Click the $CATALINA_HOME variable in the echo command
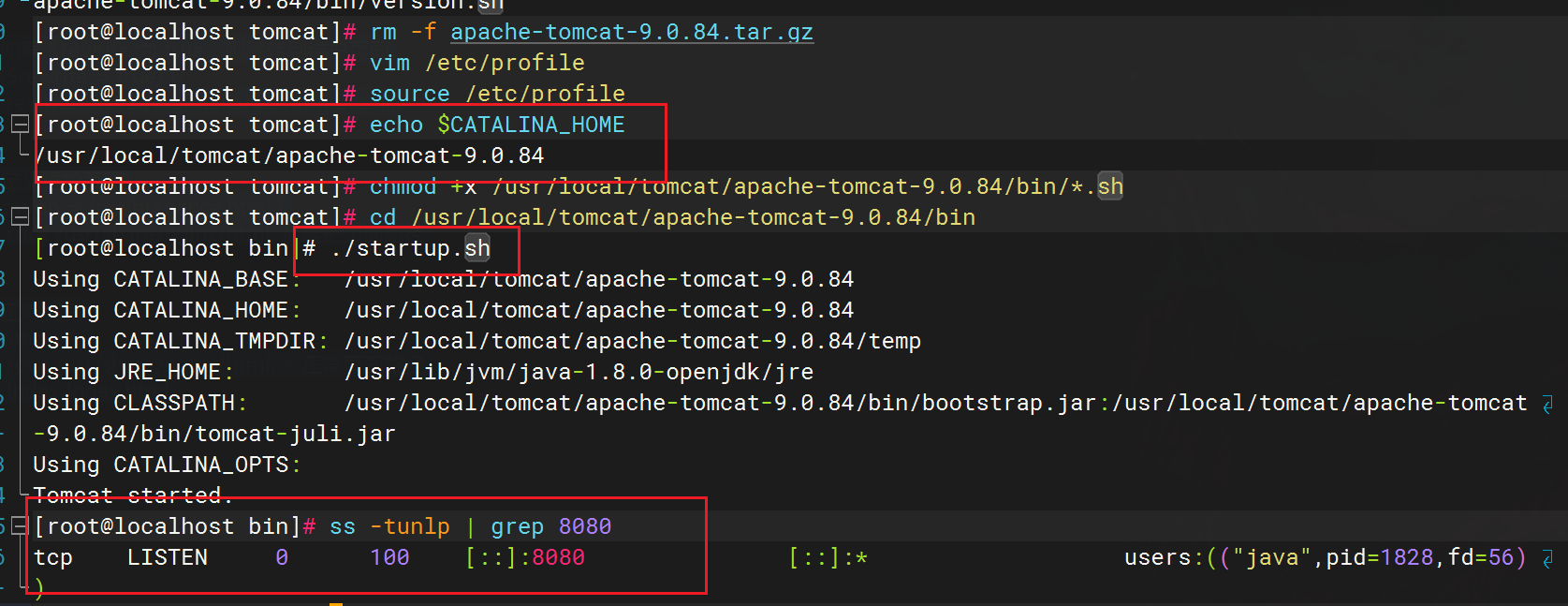The image size is (1568, 606). point(531,125)
